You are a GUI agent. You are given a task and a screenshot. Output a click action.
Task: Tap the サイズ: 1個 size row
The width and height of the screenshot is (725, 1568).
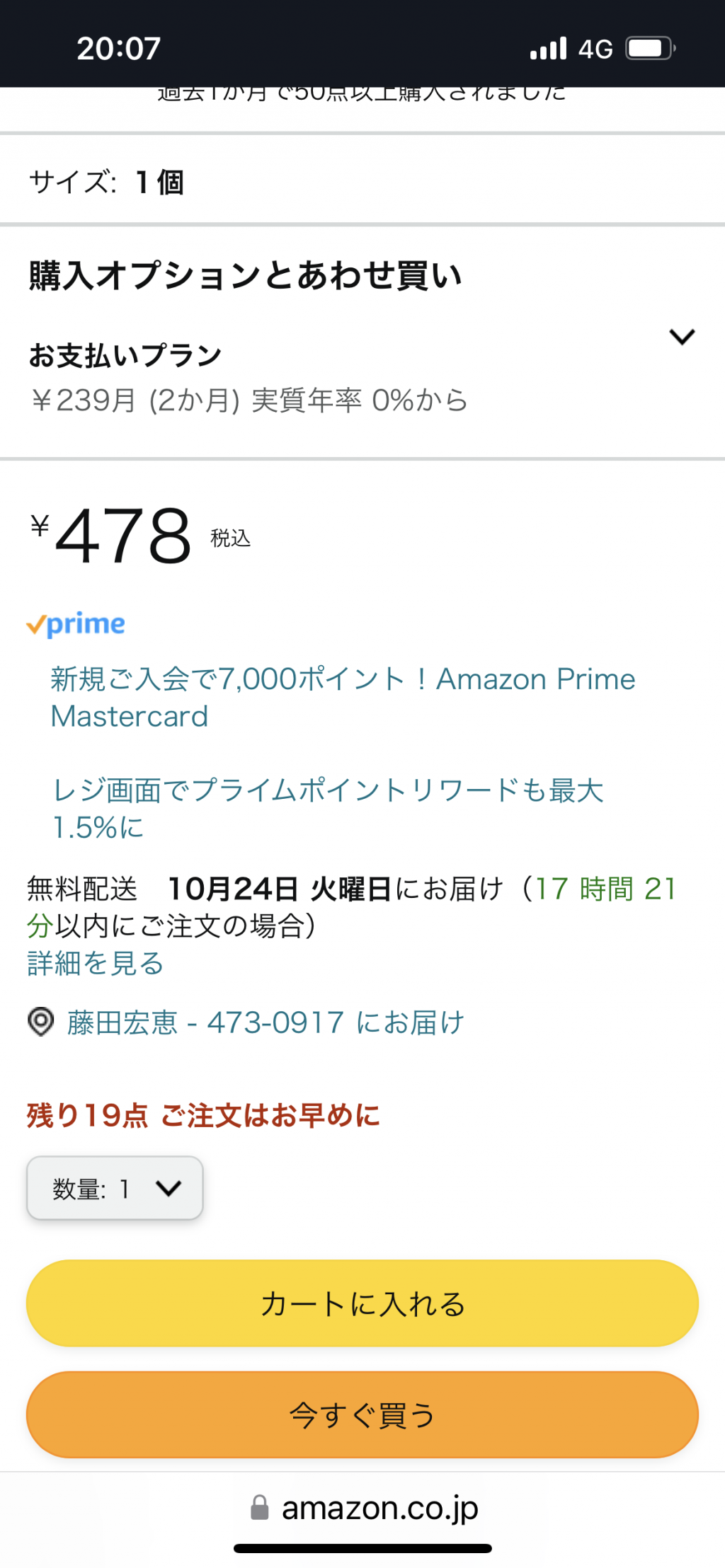coord(362,182)
